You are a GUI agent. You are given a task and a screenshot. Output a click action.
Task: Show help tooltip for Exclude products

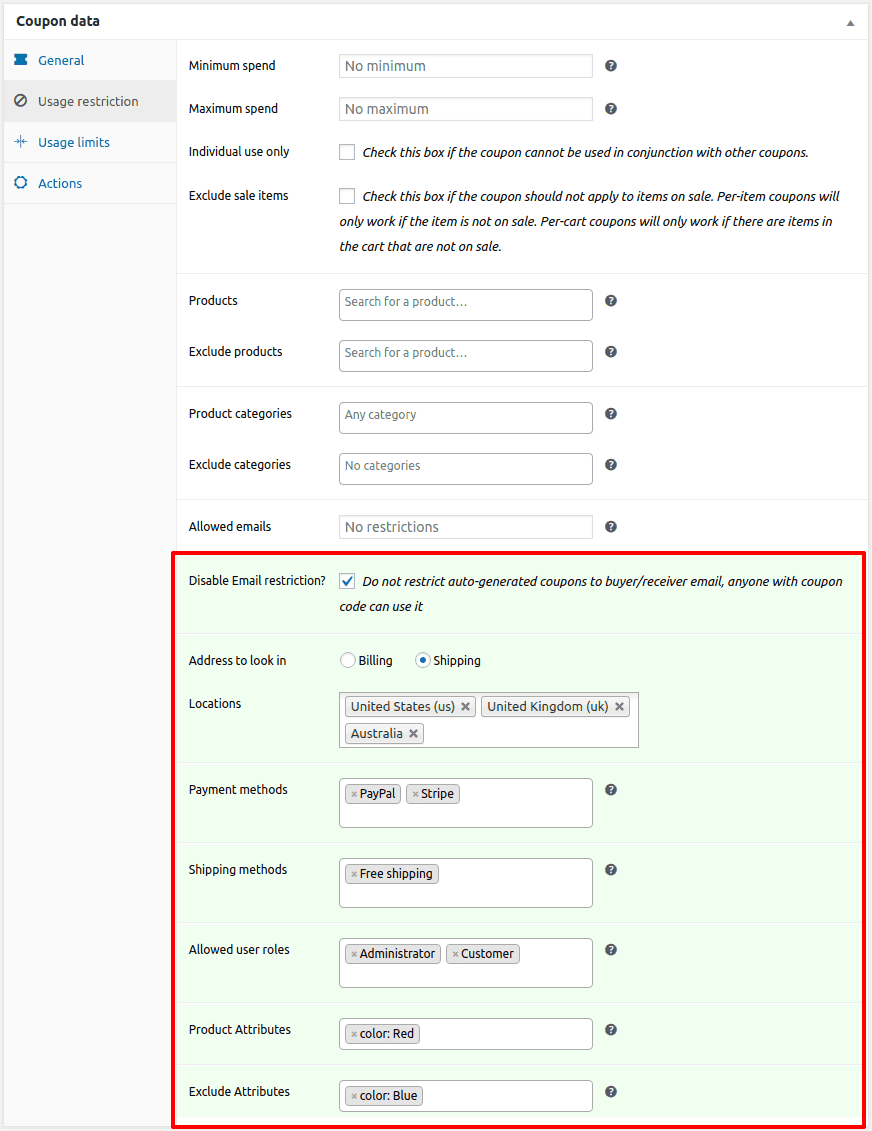click(611, 352)
